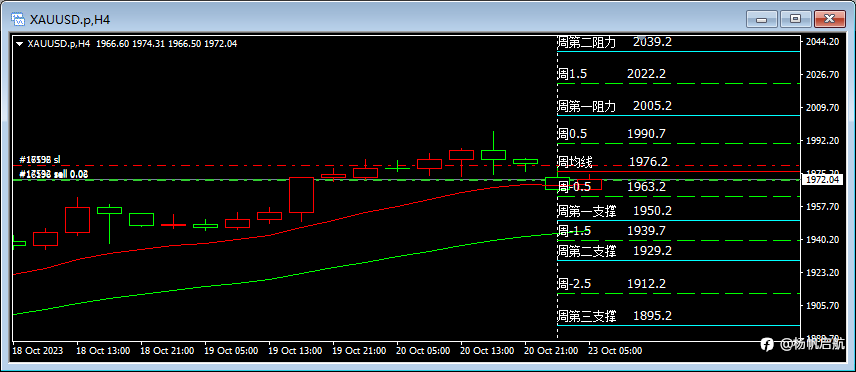Minimize the XAUUSD.p,H4 chart window
This screenshot has width=856, height=372.
(x=762, y=19)
